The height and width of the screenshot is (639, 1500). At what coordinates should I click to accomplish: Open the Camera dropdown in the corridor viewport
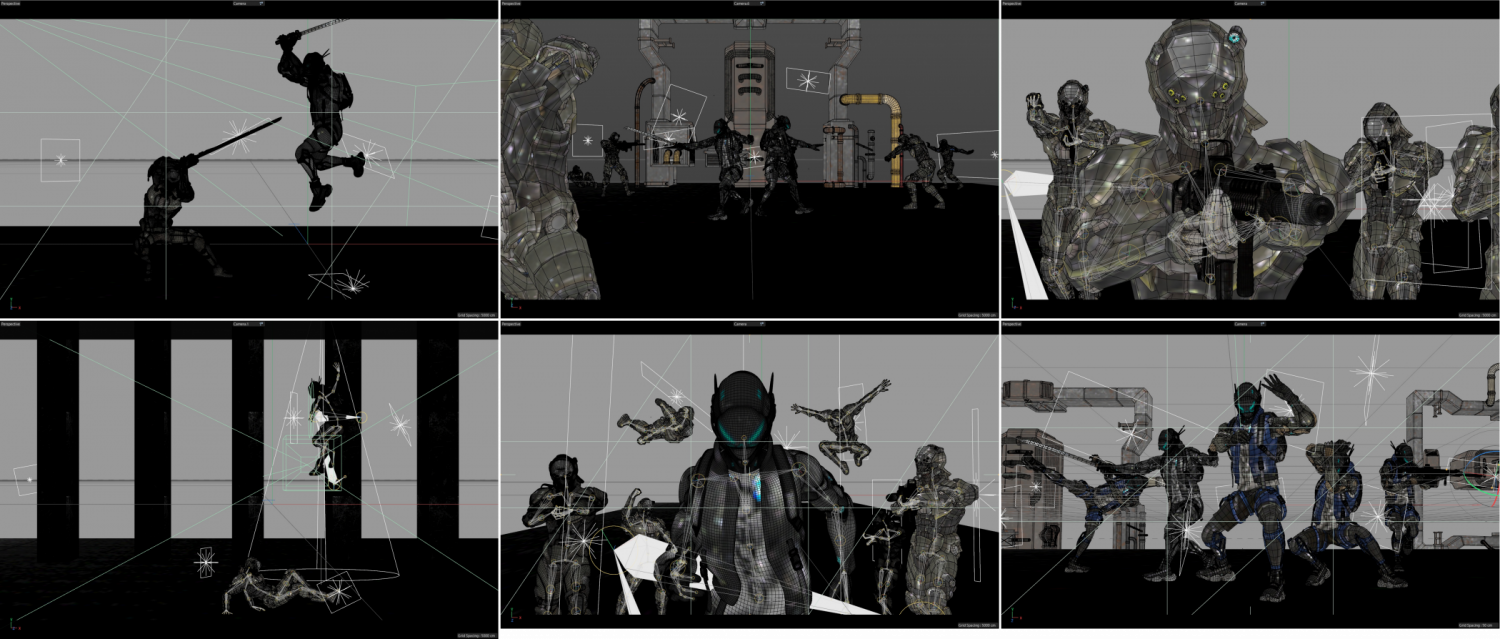pyautogui.click(x=744, y=4)
